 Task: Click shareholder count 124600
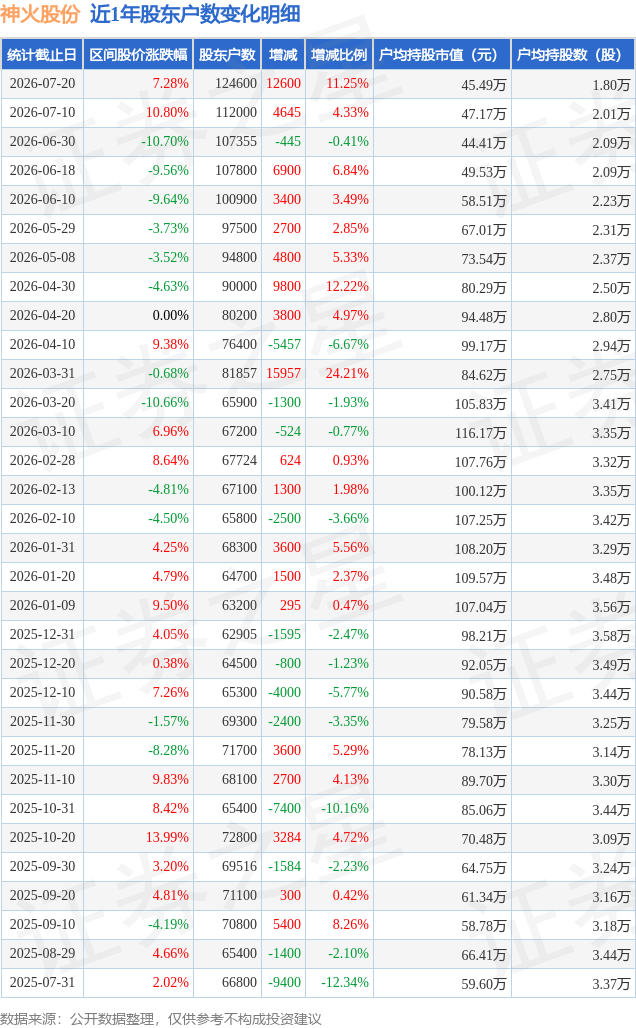click(236, 84)
